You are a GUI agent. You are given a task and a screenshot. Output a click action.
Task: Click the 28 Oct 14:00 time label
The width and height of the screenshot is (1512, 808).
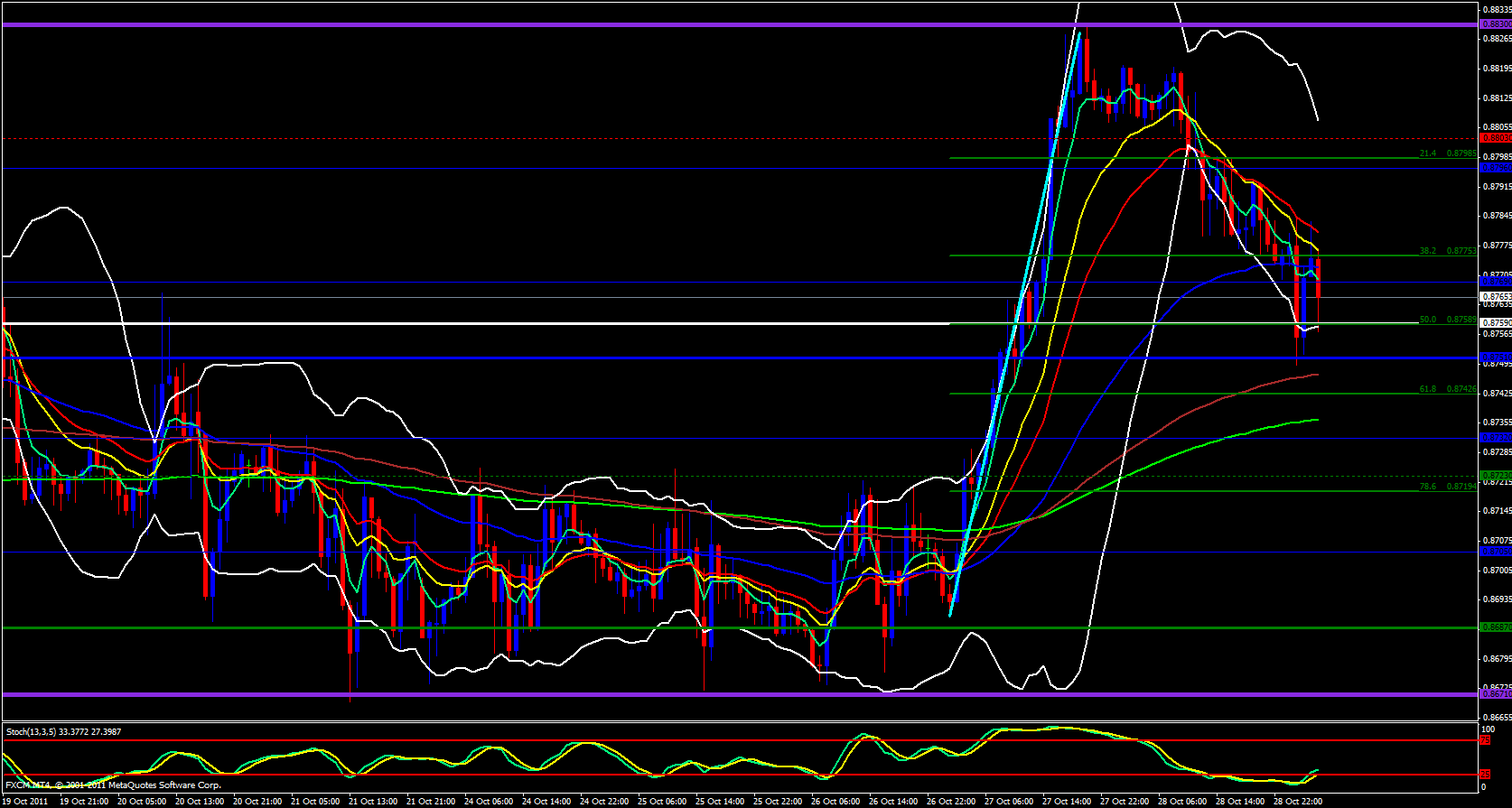(x=1240, y=801)
